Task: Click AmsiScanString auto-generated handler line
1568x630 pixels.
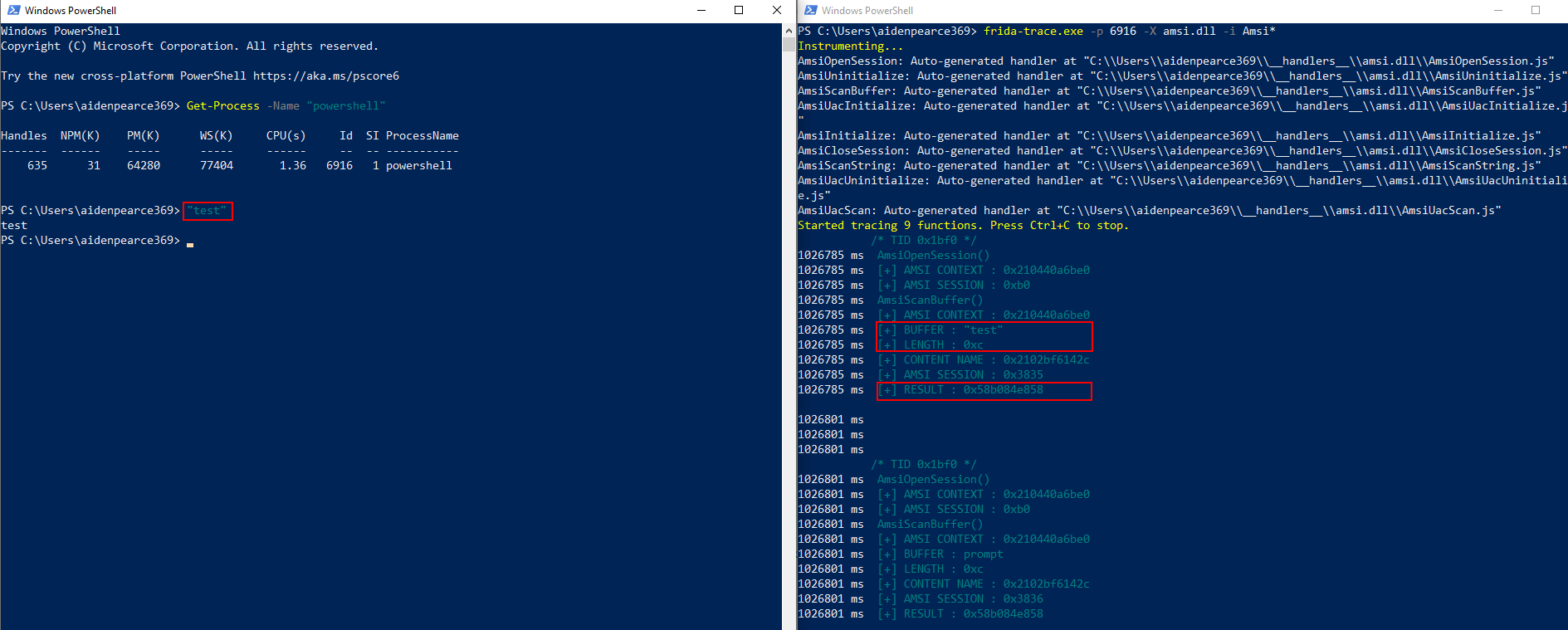Action: point(1170,165)
